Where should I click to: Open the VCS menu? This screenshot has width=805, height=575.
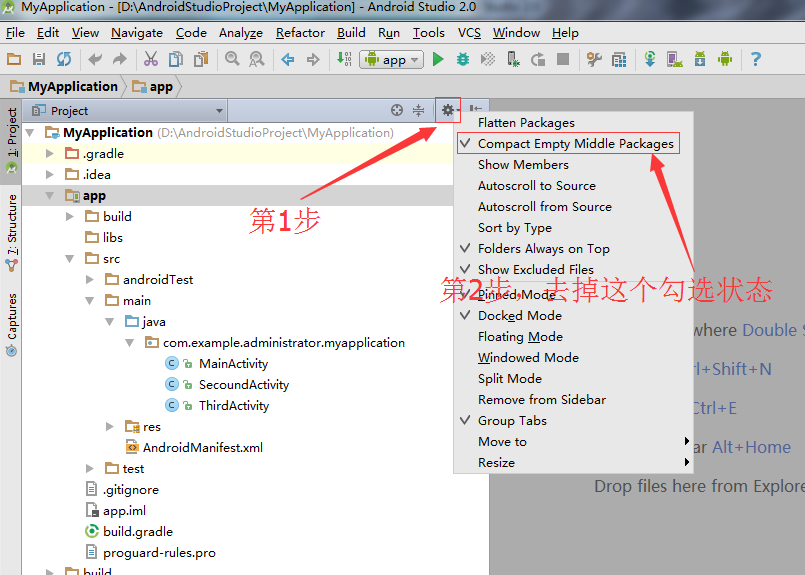point(469,33)
